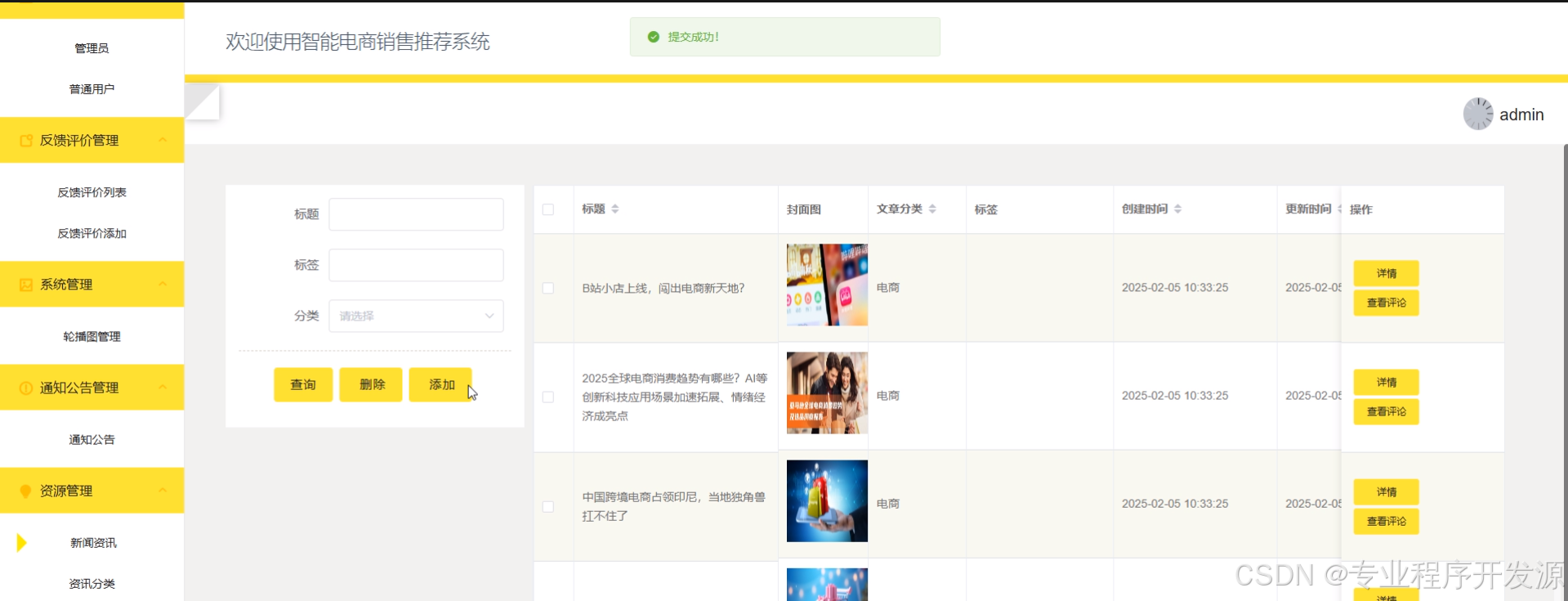
Task: Click 查看评论 for 2025全球电商消费趋势 row
Action: pos(1387,411)
